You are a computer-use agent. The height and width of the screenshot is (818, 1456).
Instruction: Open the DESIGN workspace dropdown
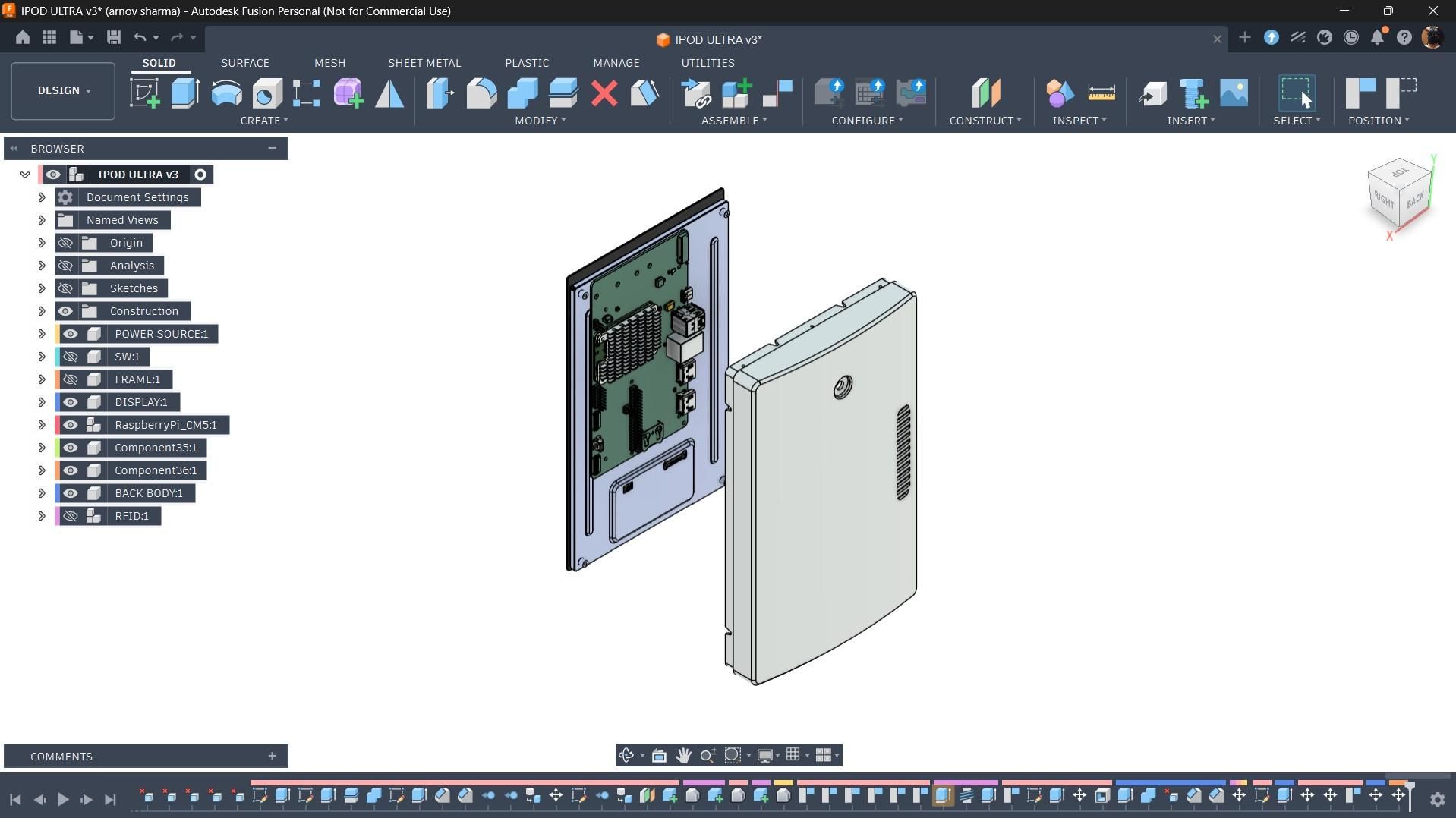pyautogui.click(x=63, y=90)
